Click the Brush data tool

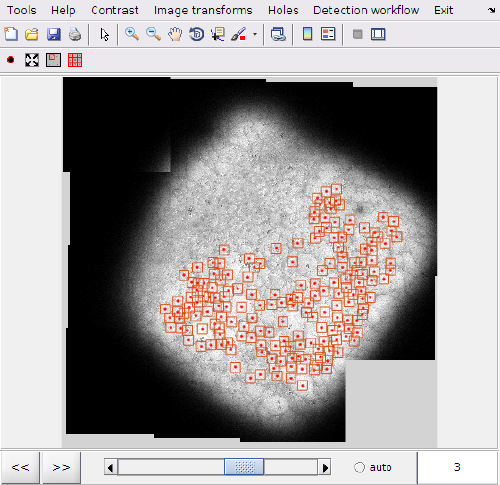tap(239, 34)
